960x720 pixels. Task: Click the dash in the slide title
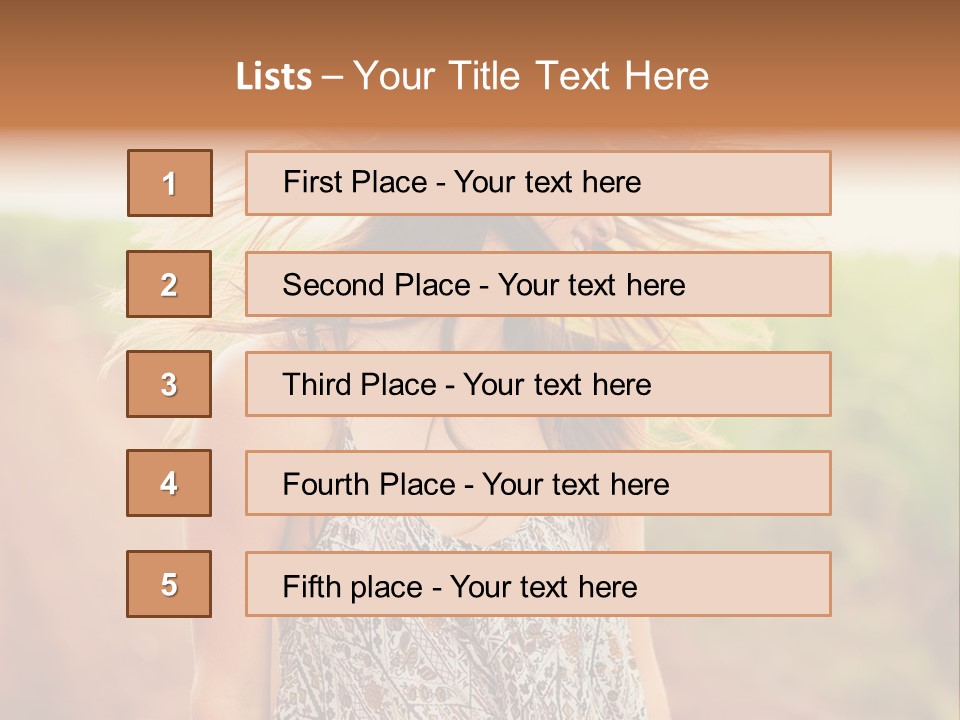tap(332, 78)
